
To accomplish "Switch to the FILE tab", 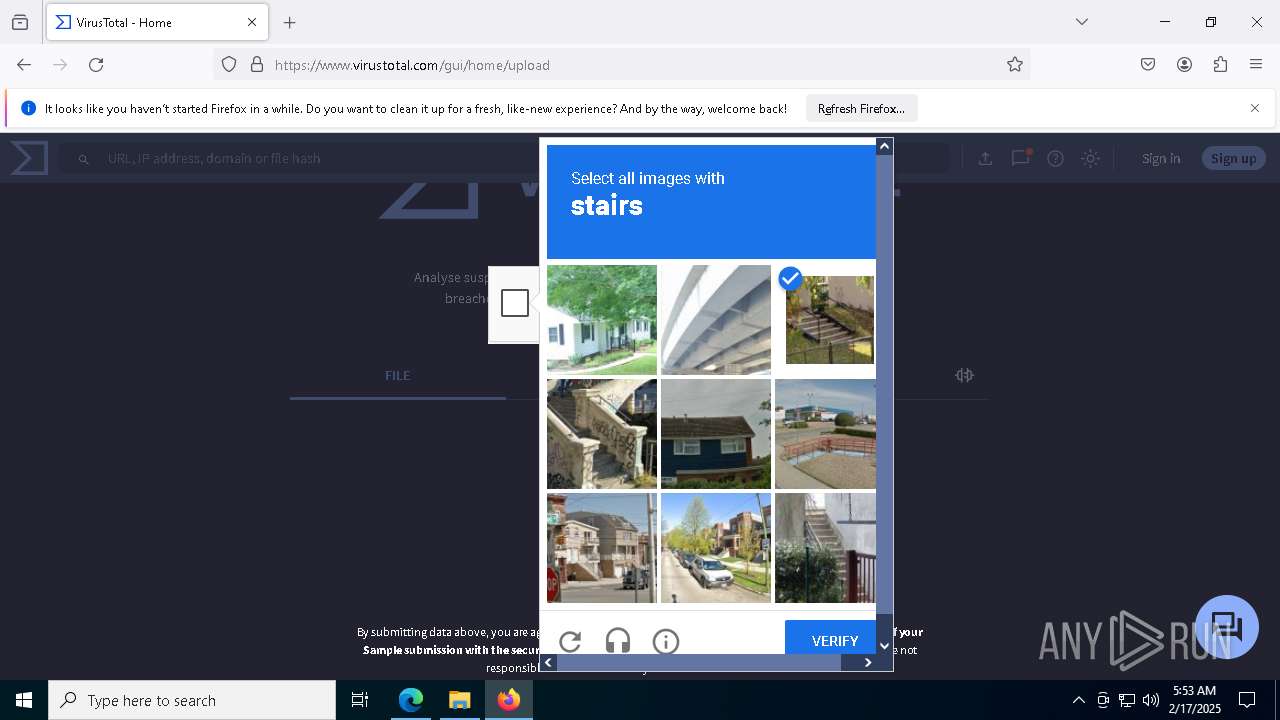I will coord(397,376).
